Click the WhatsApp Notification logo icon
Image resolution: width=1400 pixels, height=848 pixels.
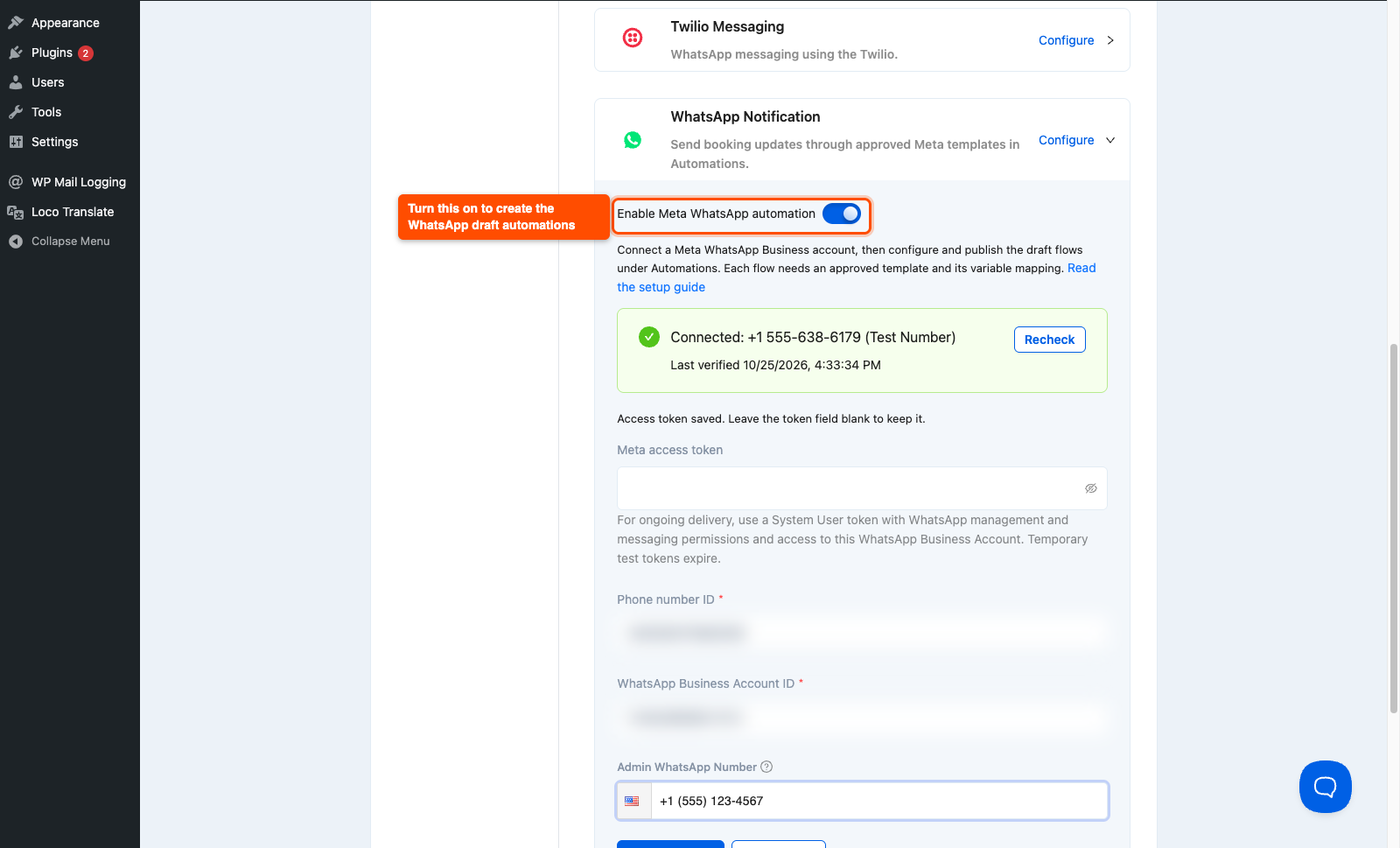point(633,140)
